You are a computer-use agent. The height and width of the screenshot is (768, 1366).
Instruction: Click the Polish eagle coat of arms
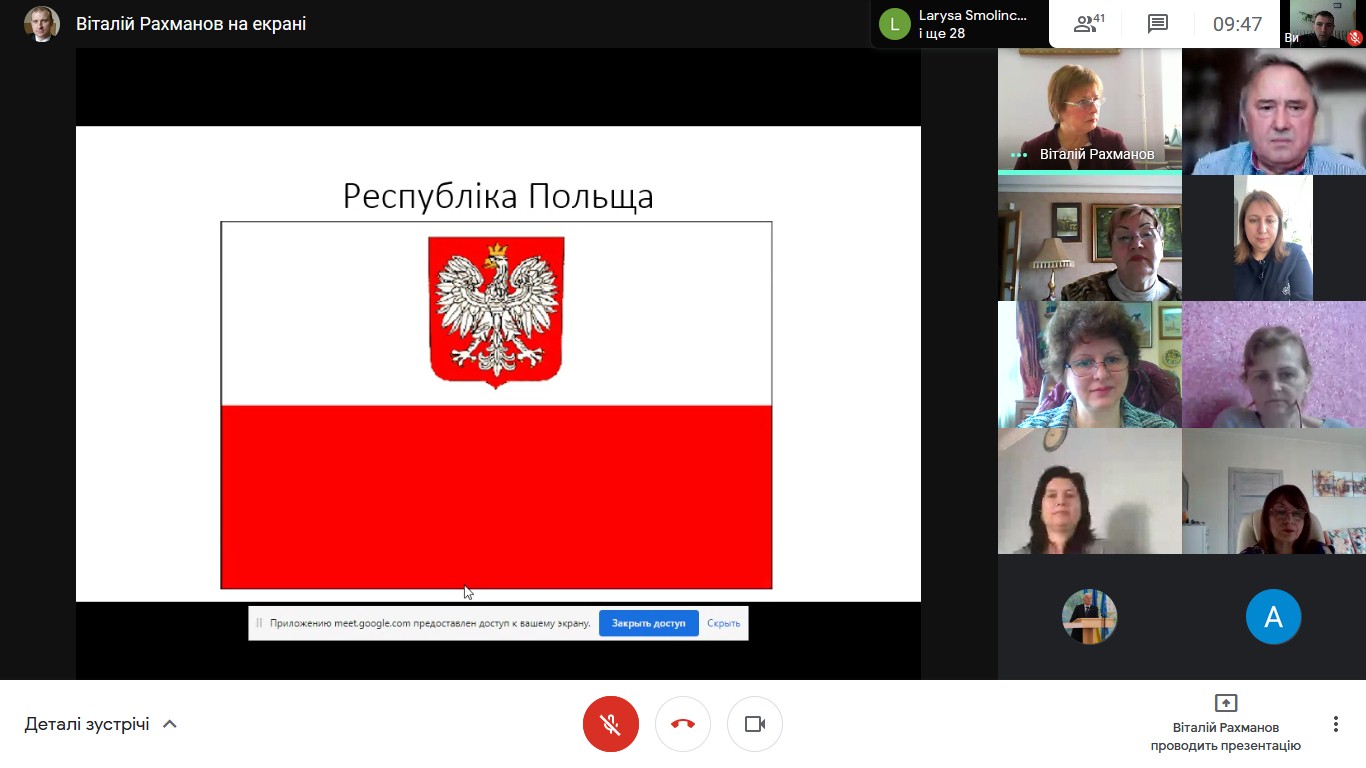point(496,311)
